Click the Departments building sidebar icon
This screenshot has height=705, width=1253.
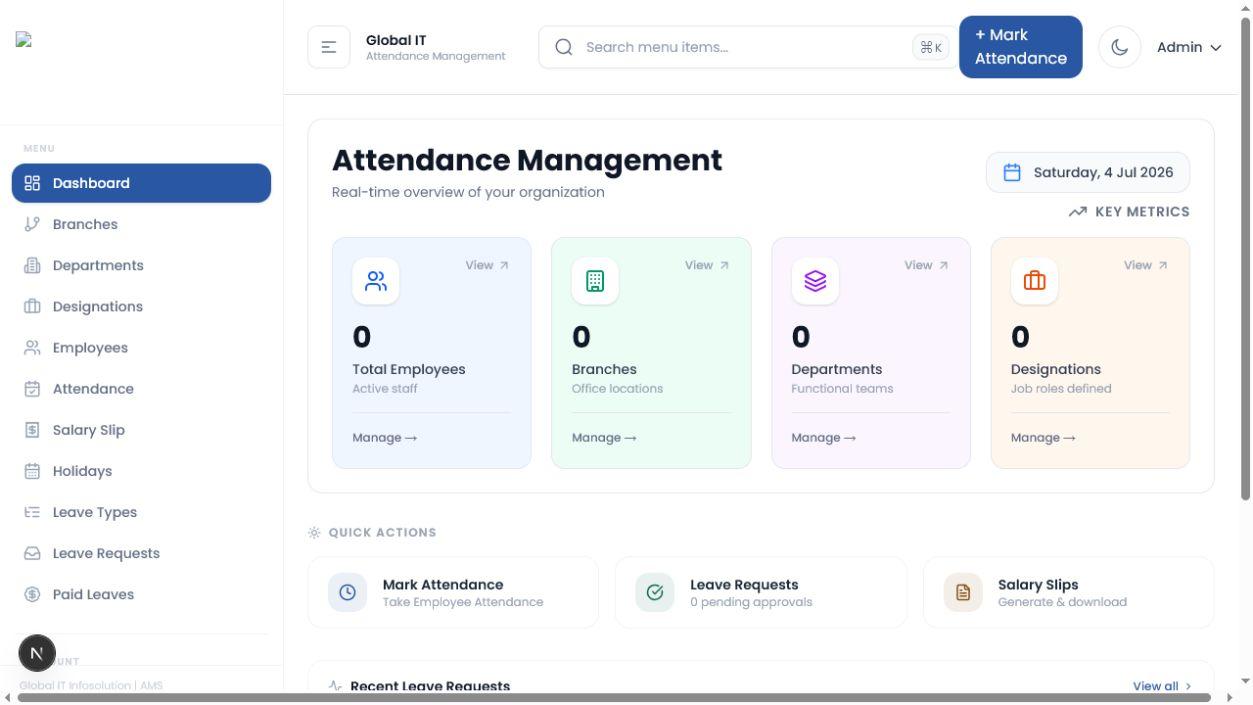click(32, 265)
